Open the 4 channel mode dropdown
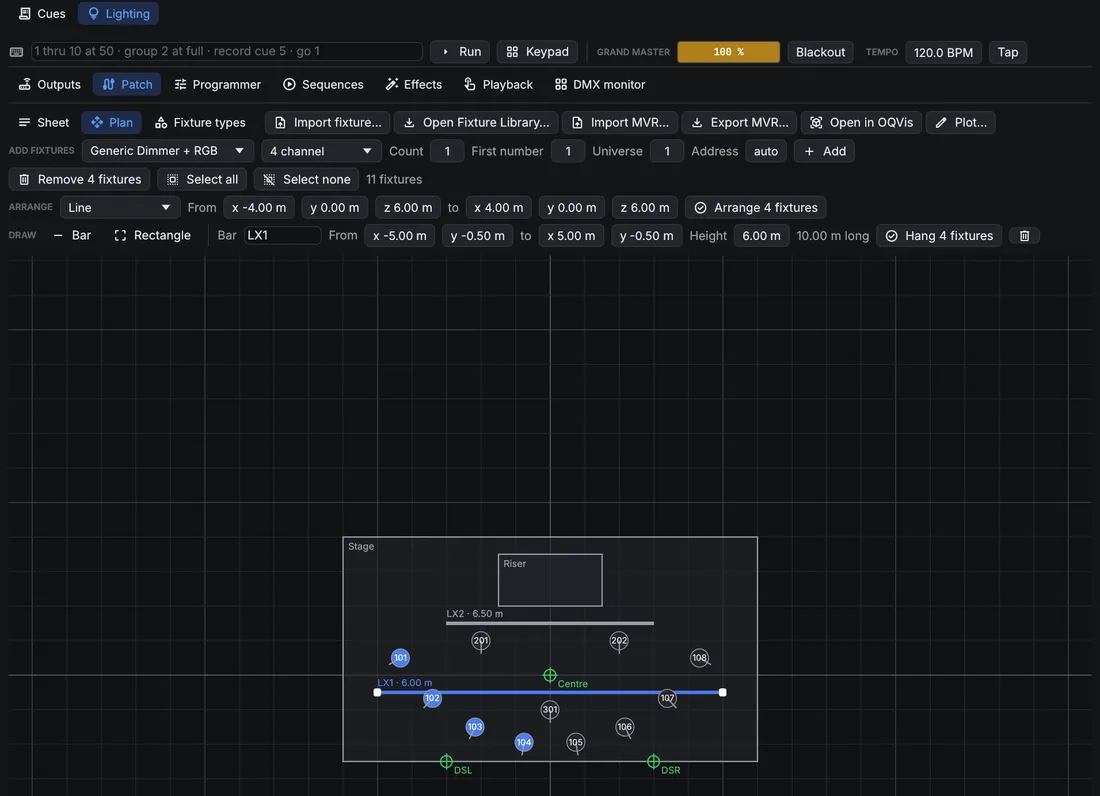Screen dimensions: 1100x796 [321, 151]
